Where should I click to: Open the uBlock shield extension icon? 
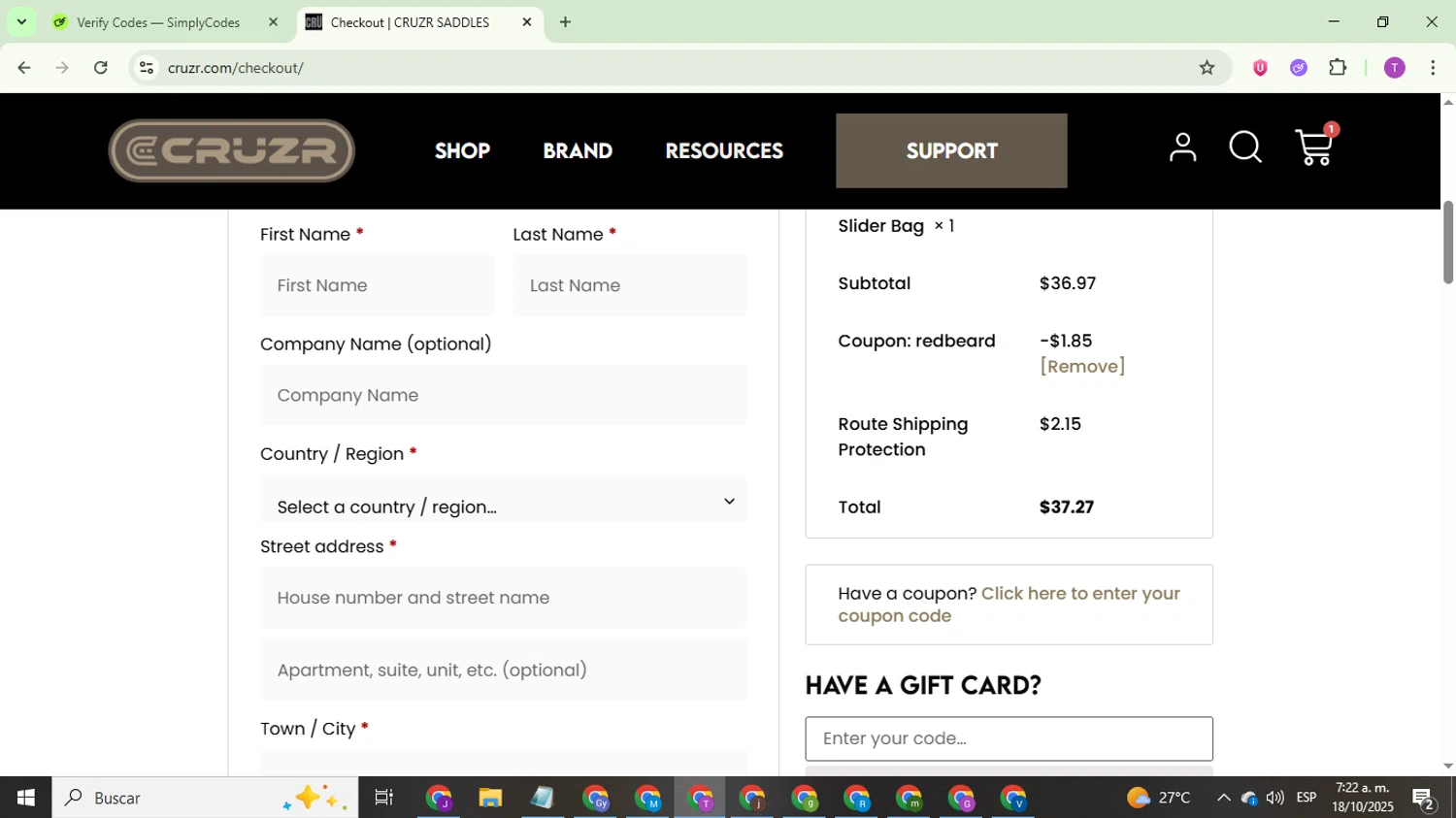pos(1260,68)
